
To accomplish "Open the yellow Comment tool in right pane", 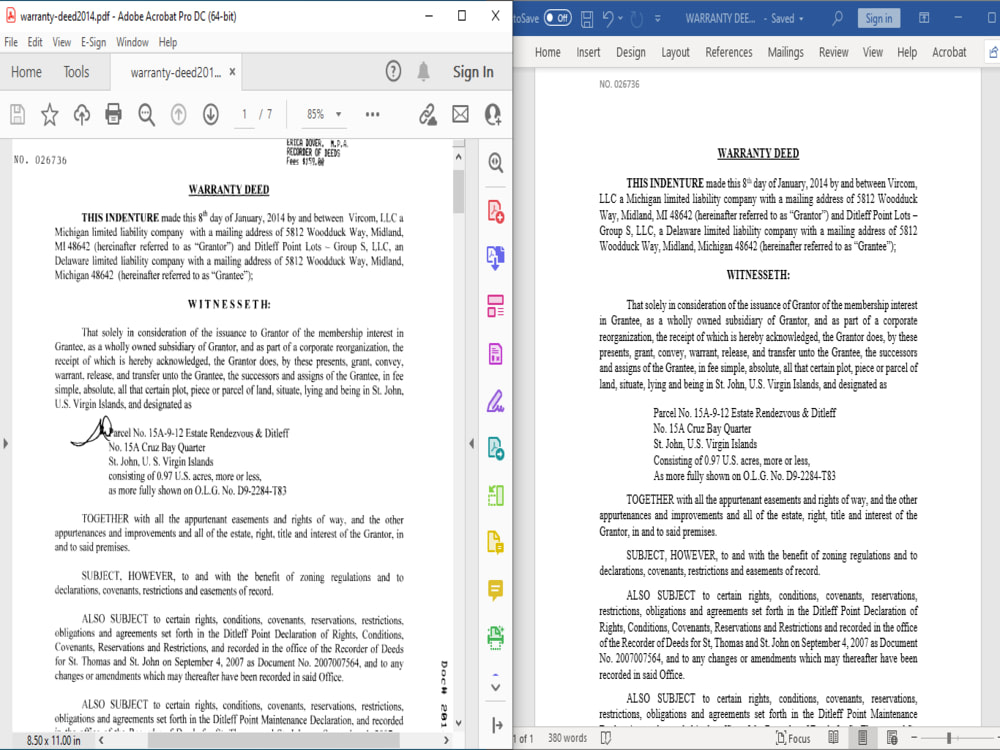I will (x=496, y=590).
